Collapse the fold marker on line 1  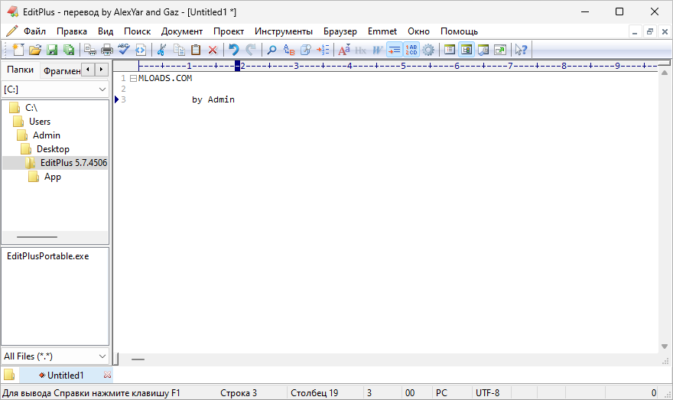[x=133, y=79]
